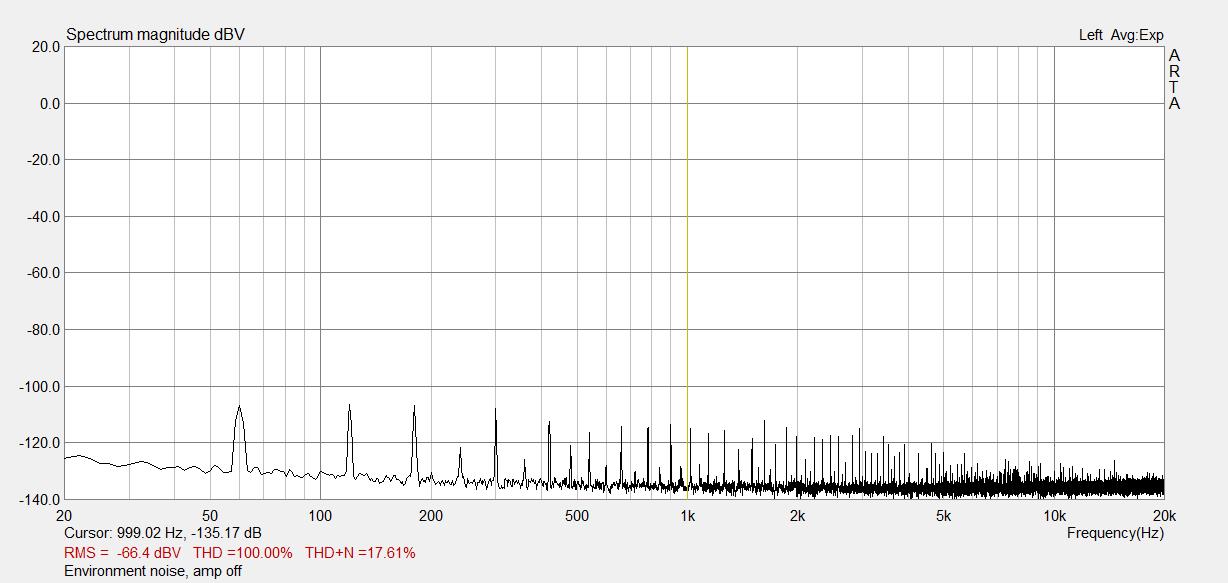The height and width of the screenshot is (583, 1228).
Task: Click the -120.0 magnitude axis label
Action: 40,443
